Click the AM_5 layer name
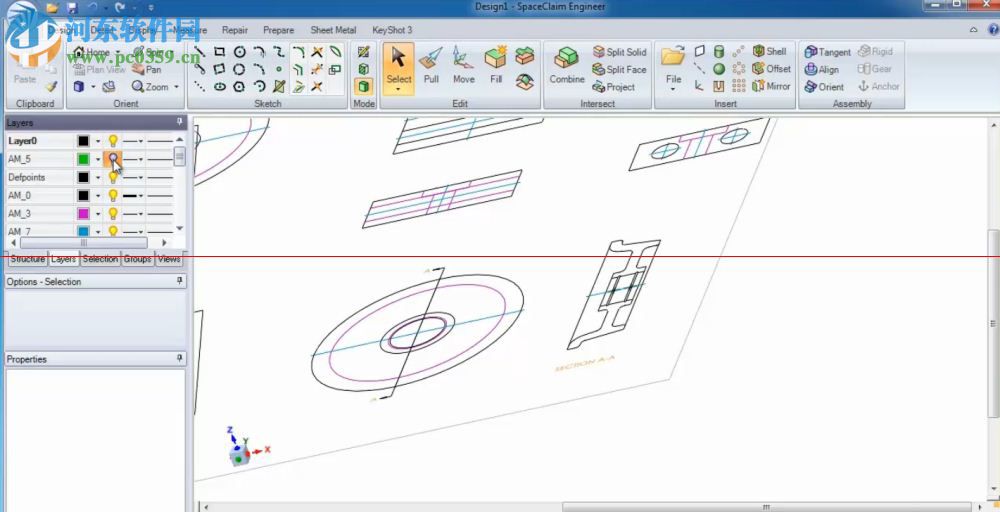The width and height of the screenshot is (1000, 512). point(20,159)
